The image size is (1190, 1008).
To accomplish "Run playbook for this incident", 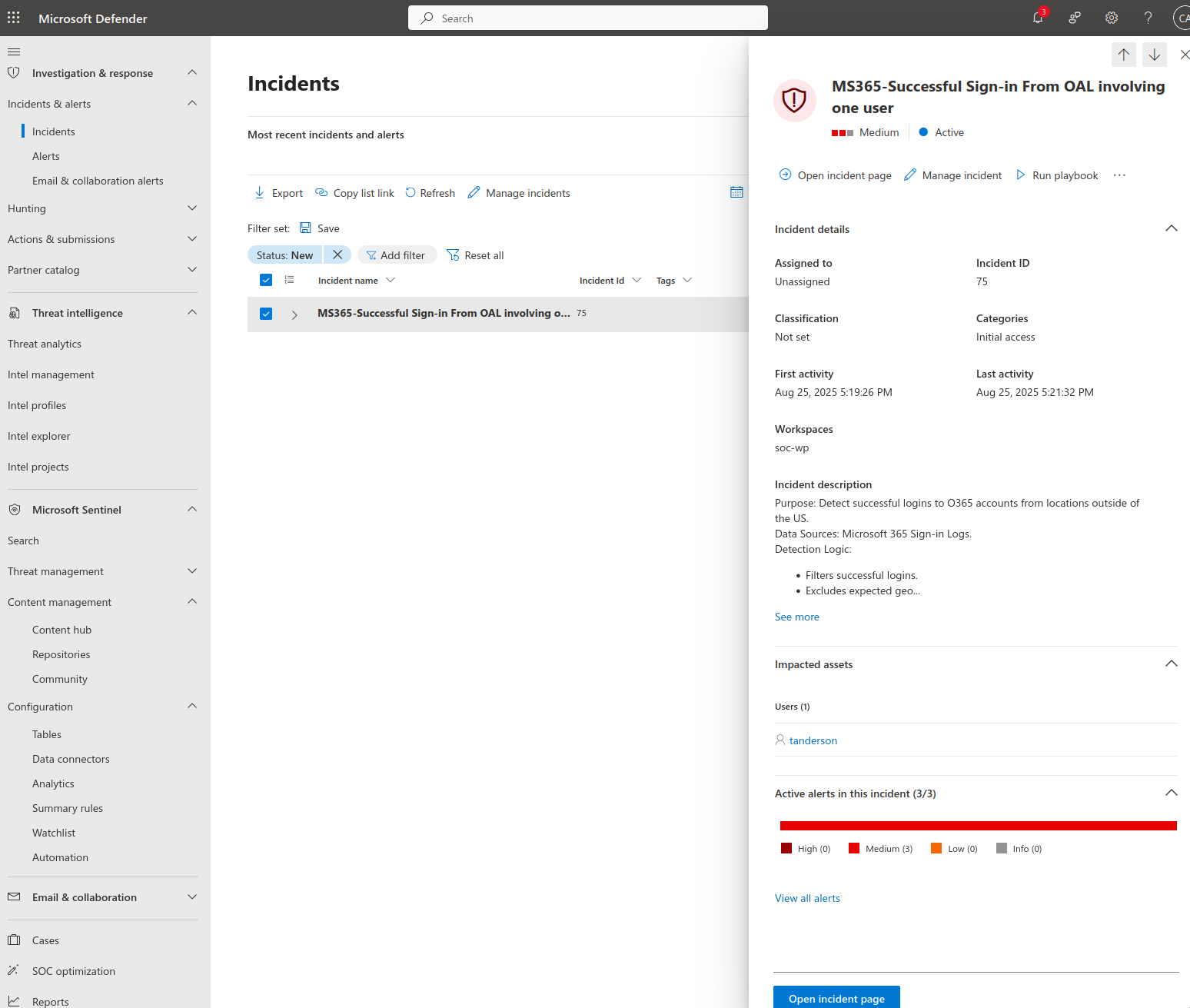I will pos(1057,175).
